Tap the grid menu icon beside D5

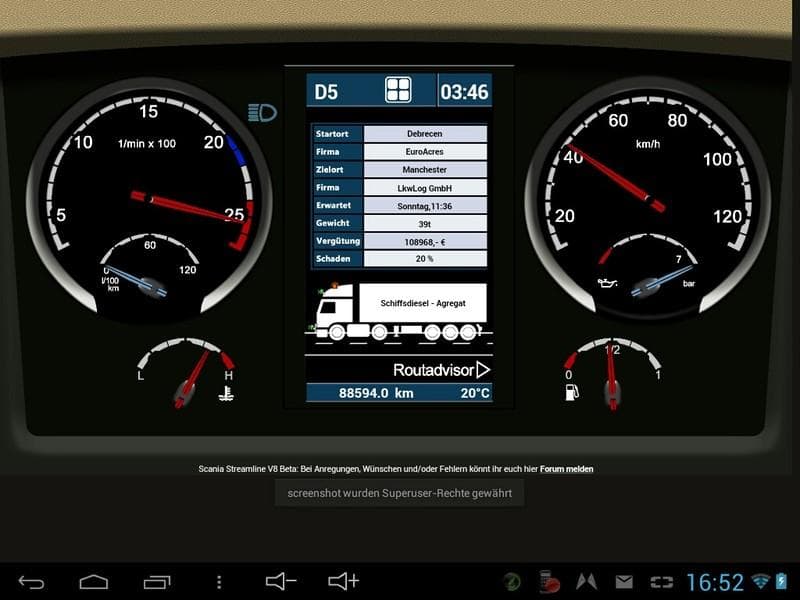pyautogui.click(x=398, y=90)
